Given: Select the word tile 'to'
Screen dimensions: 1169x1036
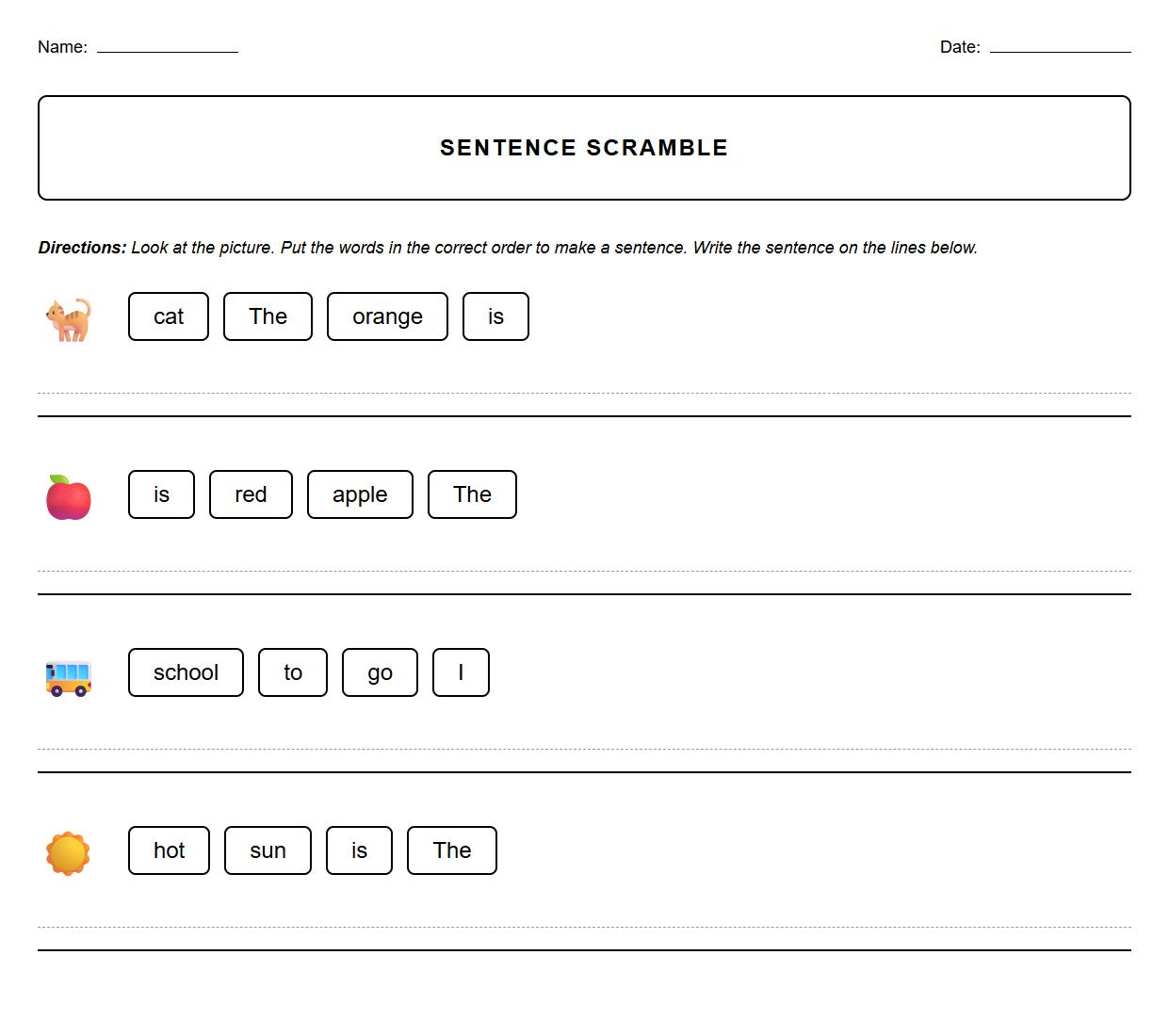Looking at the screenshot, I should click(x=292, y=672).
